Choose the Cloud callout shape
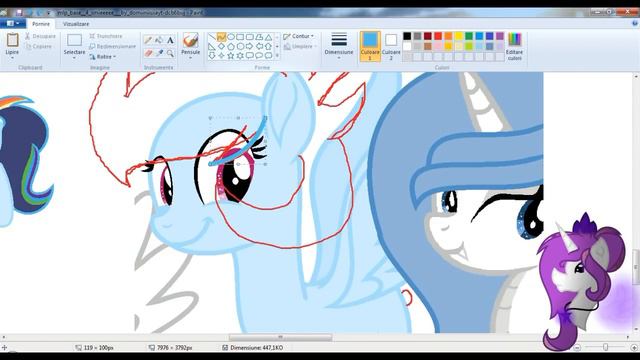Image resolution: width=640 pixels, height=360 pixels. pyautogui.click(x=268, y=56)
